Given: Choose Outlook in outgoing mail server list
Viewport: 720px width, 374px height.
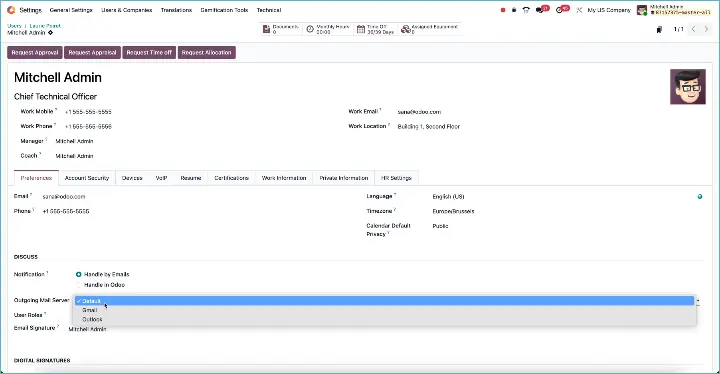Looking at the screenshot, I should point(384,319).
